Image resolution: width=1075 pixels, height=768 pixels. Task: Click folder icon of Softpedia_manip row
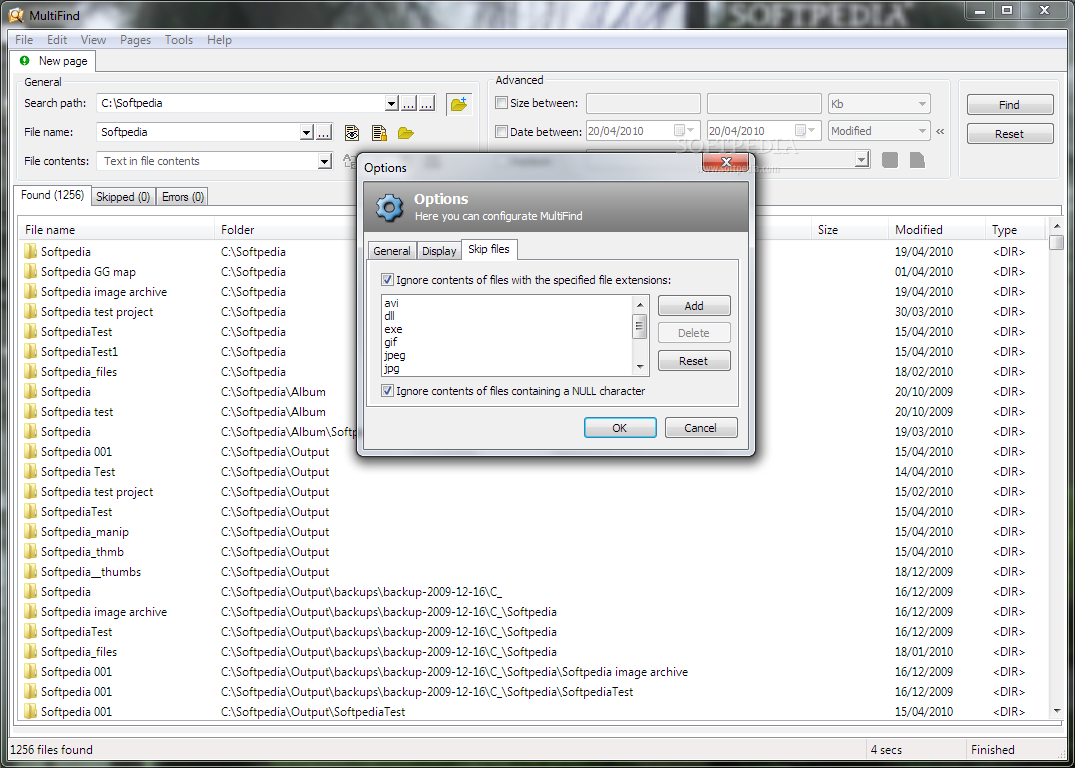point(30,531)
